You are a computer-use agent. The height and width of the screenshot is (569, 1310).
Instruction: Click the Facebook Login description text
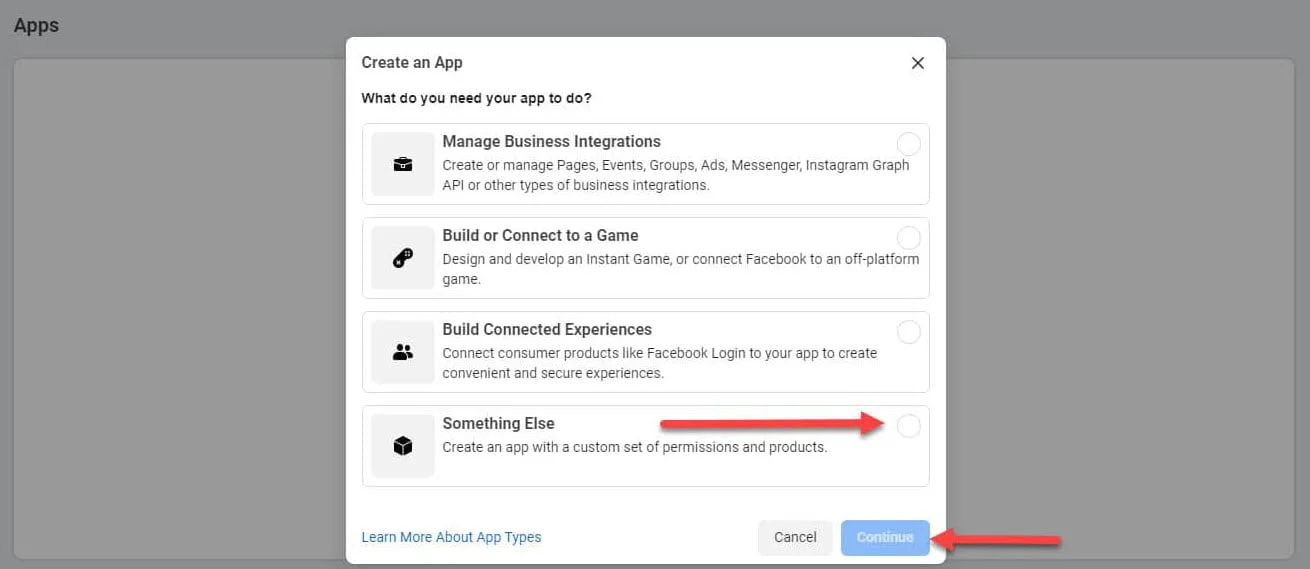660,363
